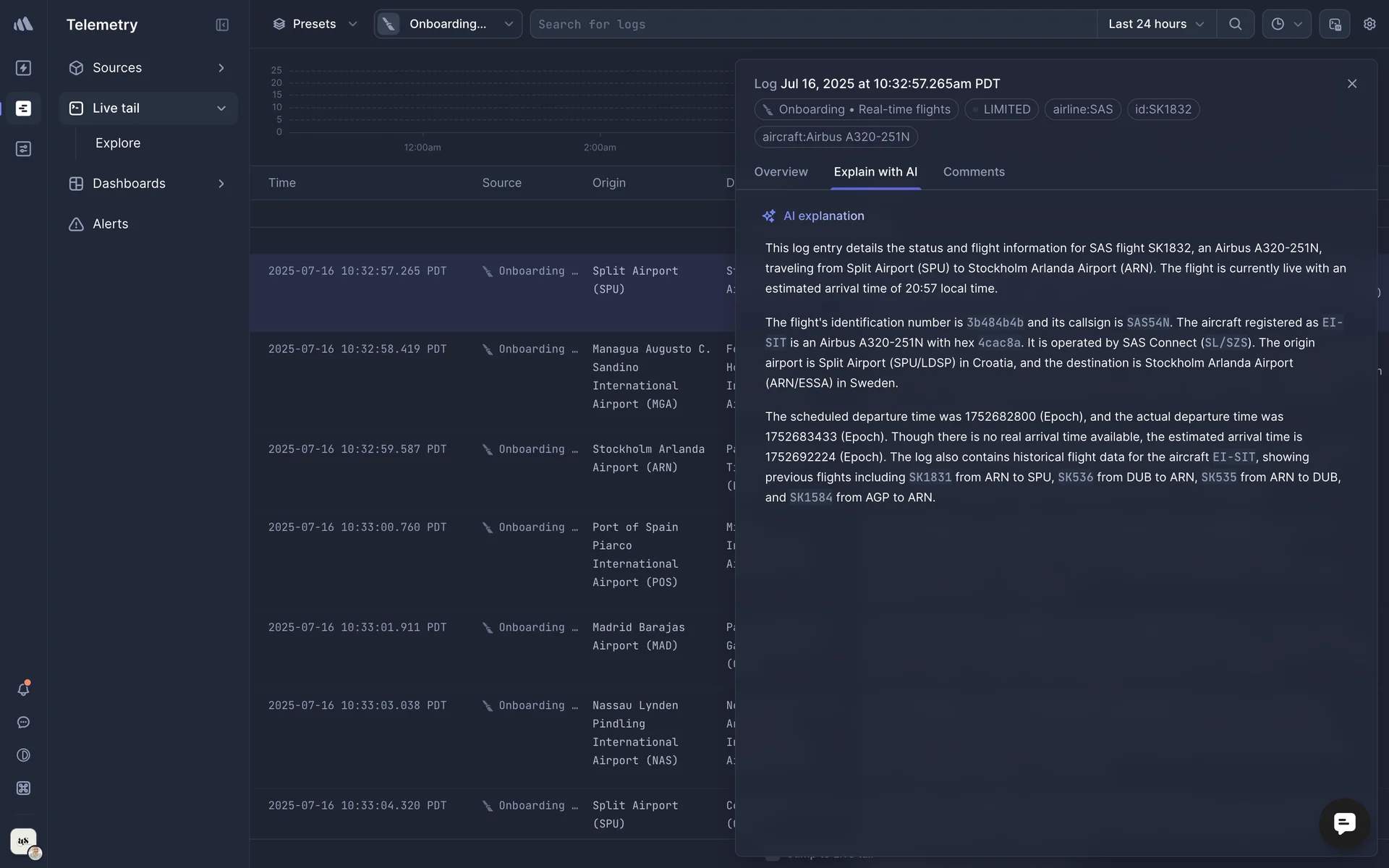This screenshot has width=1389, height=868.
Task: Open the feedback message icon in rail
Action: (x=23, y=723)
